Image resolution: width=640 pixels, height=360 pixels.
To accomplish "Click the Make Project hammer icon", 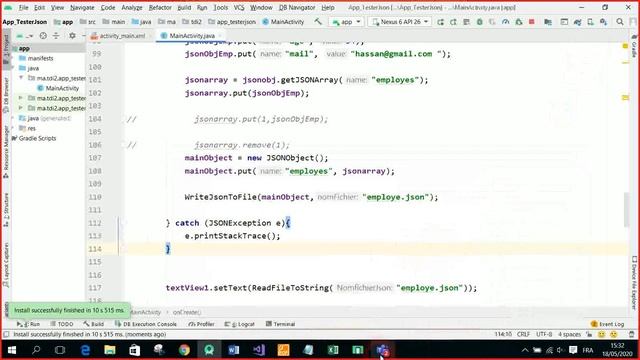I will point(318,22).
